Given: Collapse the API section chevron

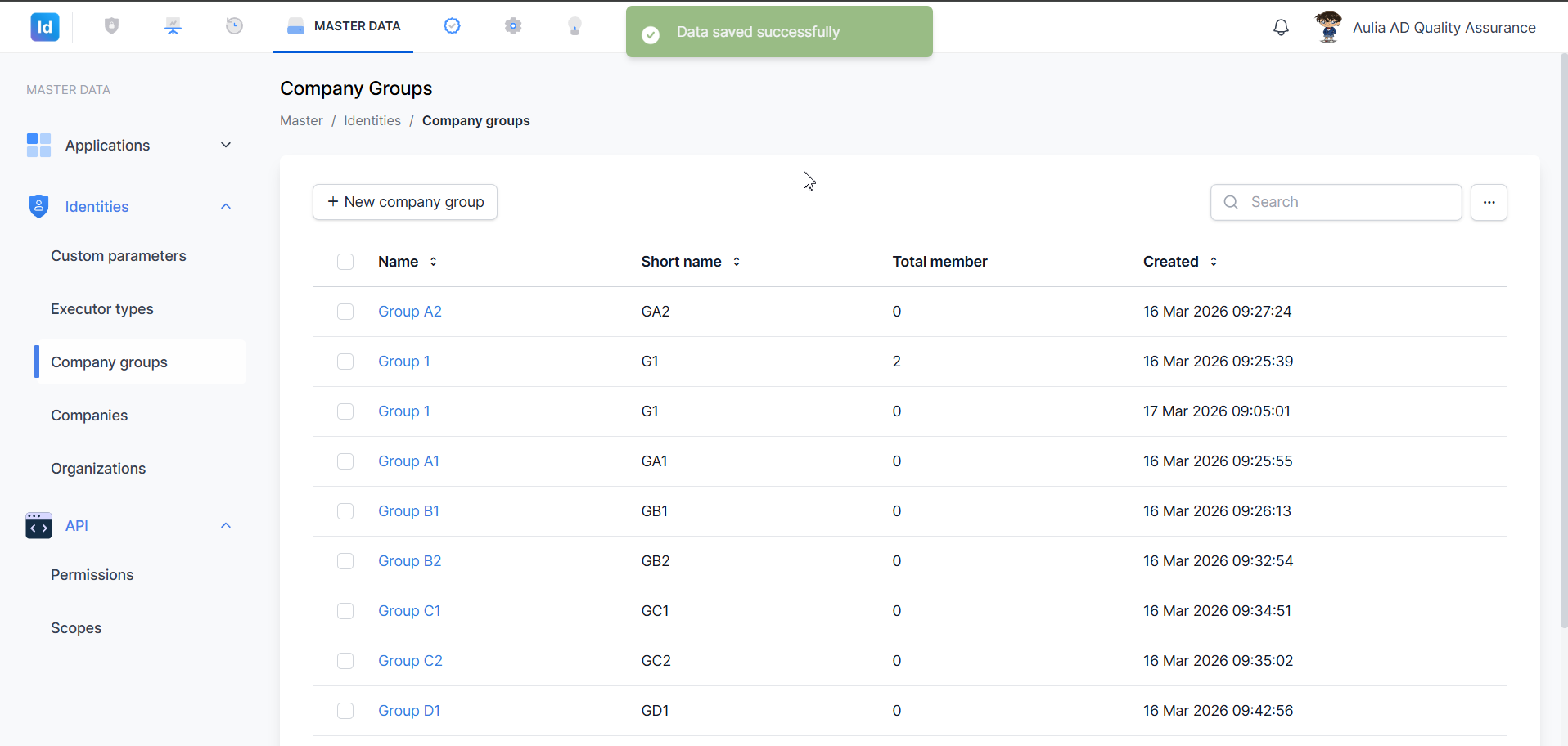Looking at the screenshot, I should (x=226, y=525).
